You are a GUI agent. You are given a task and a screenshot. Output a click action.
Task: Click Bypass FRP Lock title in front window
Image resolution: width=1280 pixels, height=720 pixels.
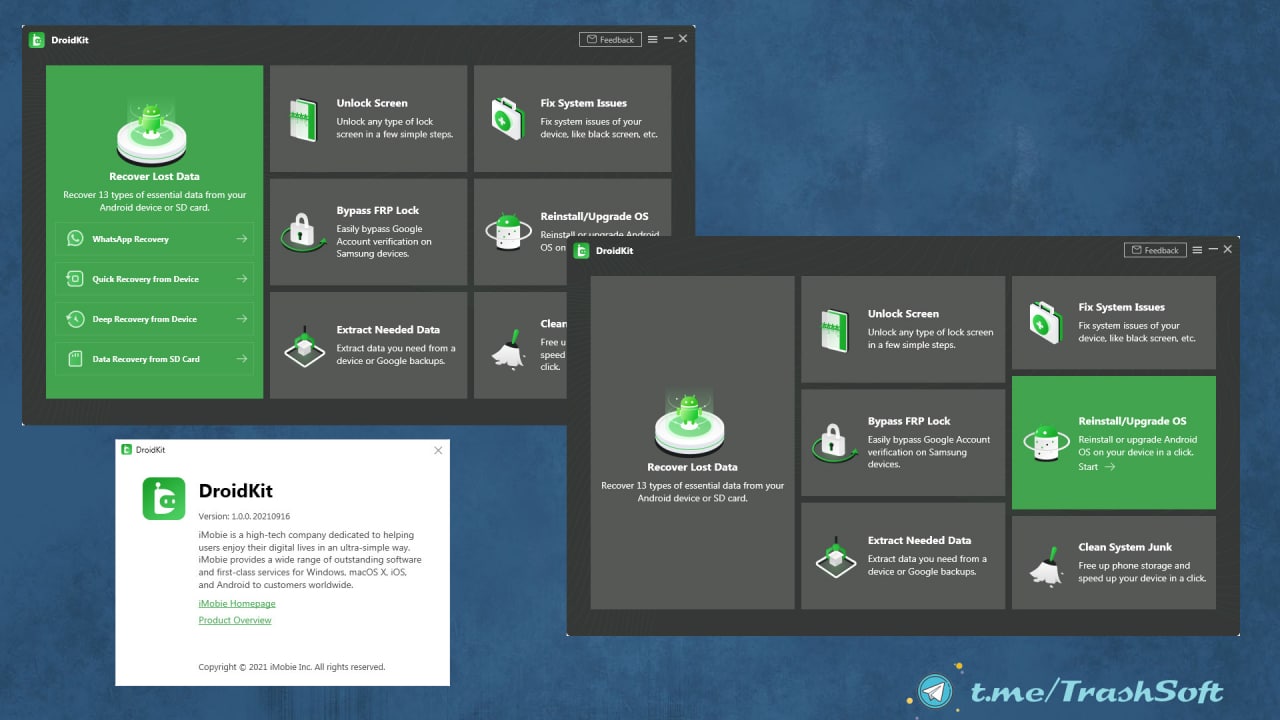[x=909, y=422]
